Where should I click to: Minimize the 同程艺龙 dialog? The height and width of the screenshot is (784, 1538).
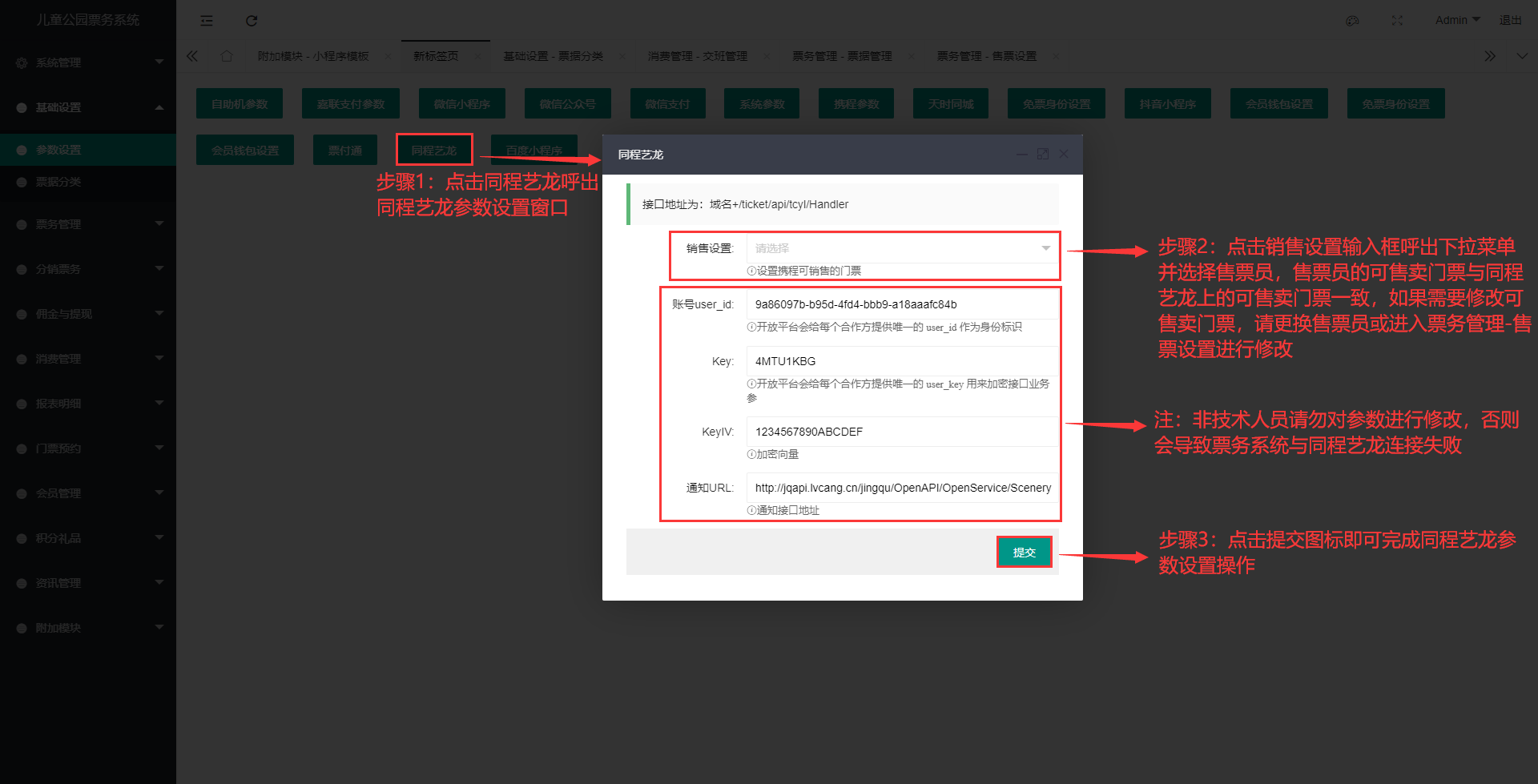[x=1021, y=154]
